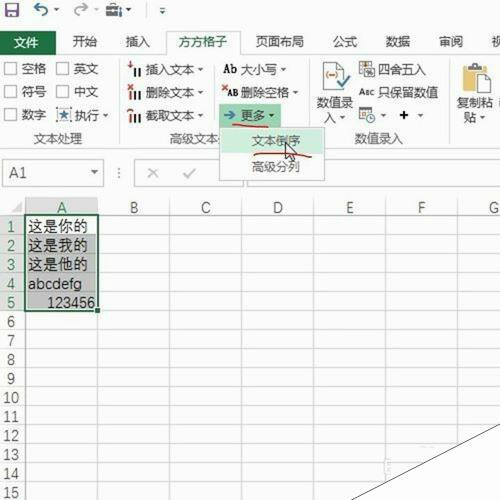Click the cancel X icon in formula bar
The image size is (500, 500).
tap(153, 173)
